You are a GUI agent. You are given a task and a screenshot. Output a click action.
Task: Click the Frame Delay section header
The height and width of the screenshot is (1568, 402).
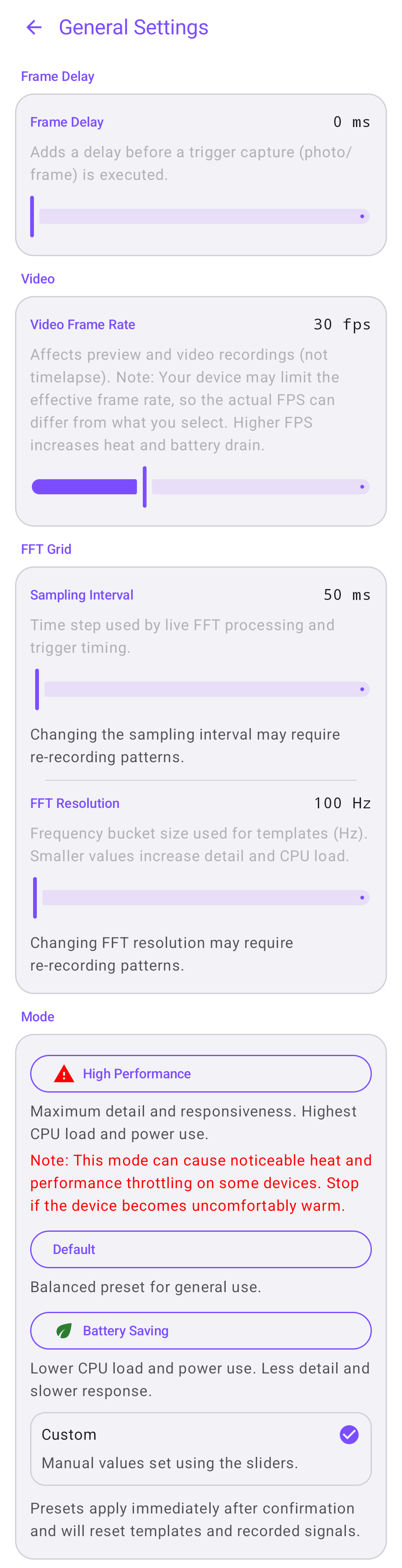point(58,76)
